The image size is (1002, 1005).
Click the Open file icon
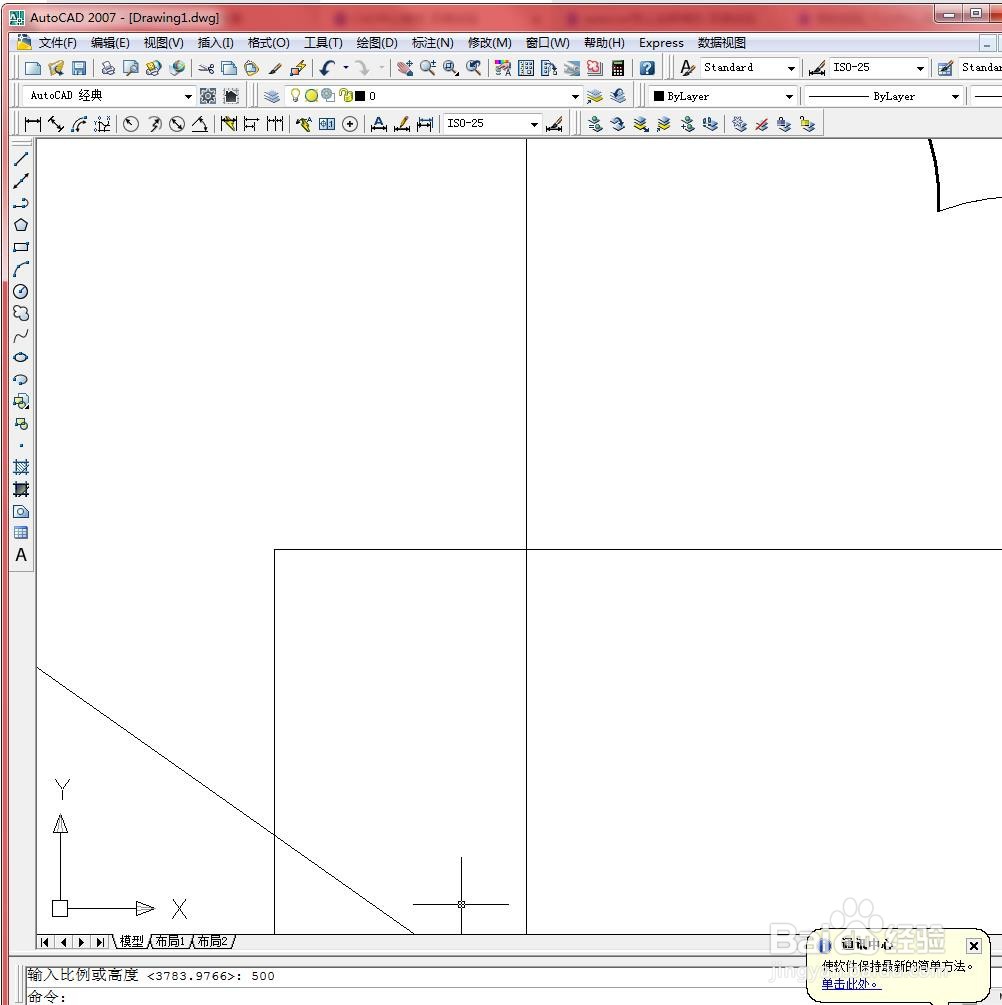click(56, 68)
